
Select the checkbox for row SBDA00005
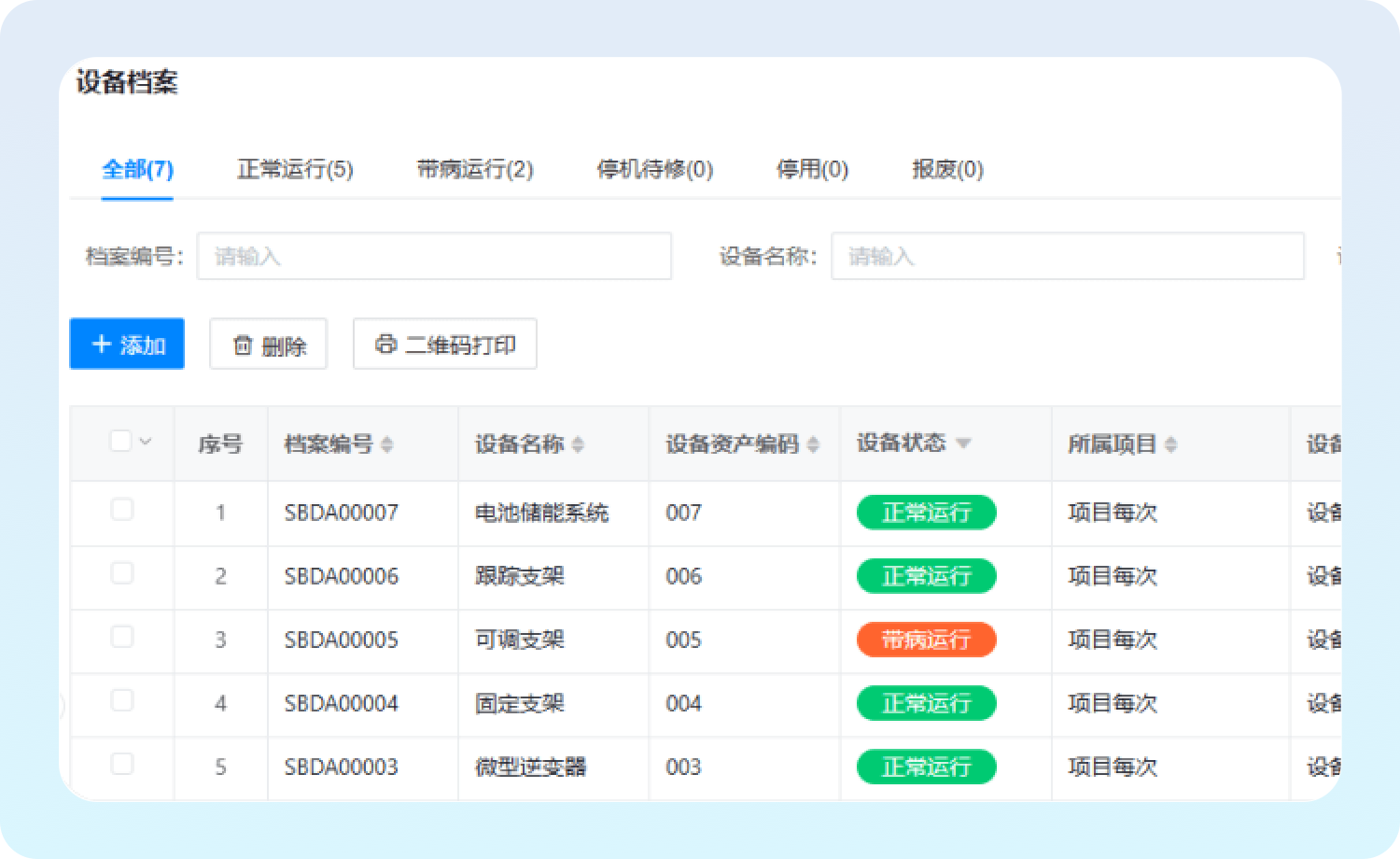click(122, 637)
